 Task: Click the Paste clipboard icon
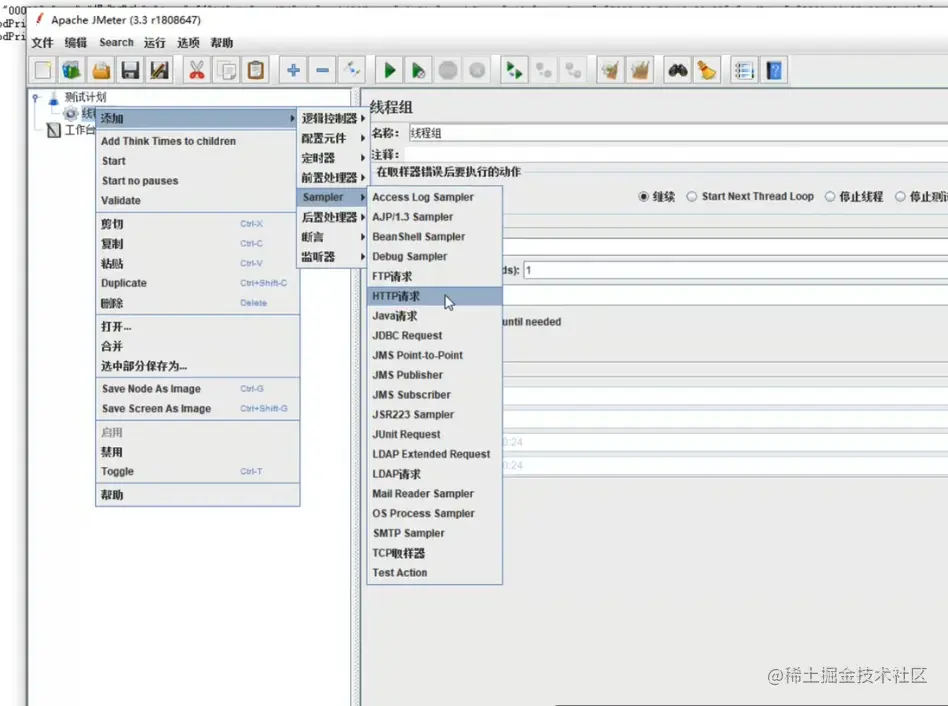coord(256,70)
